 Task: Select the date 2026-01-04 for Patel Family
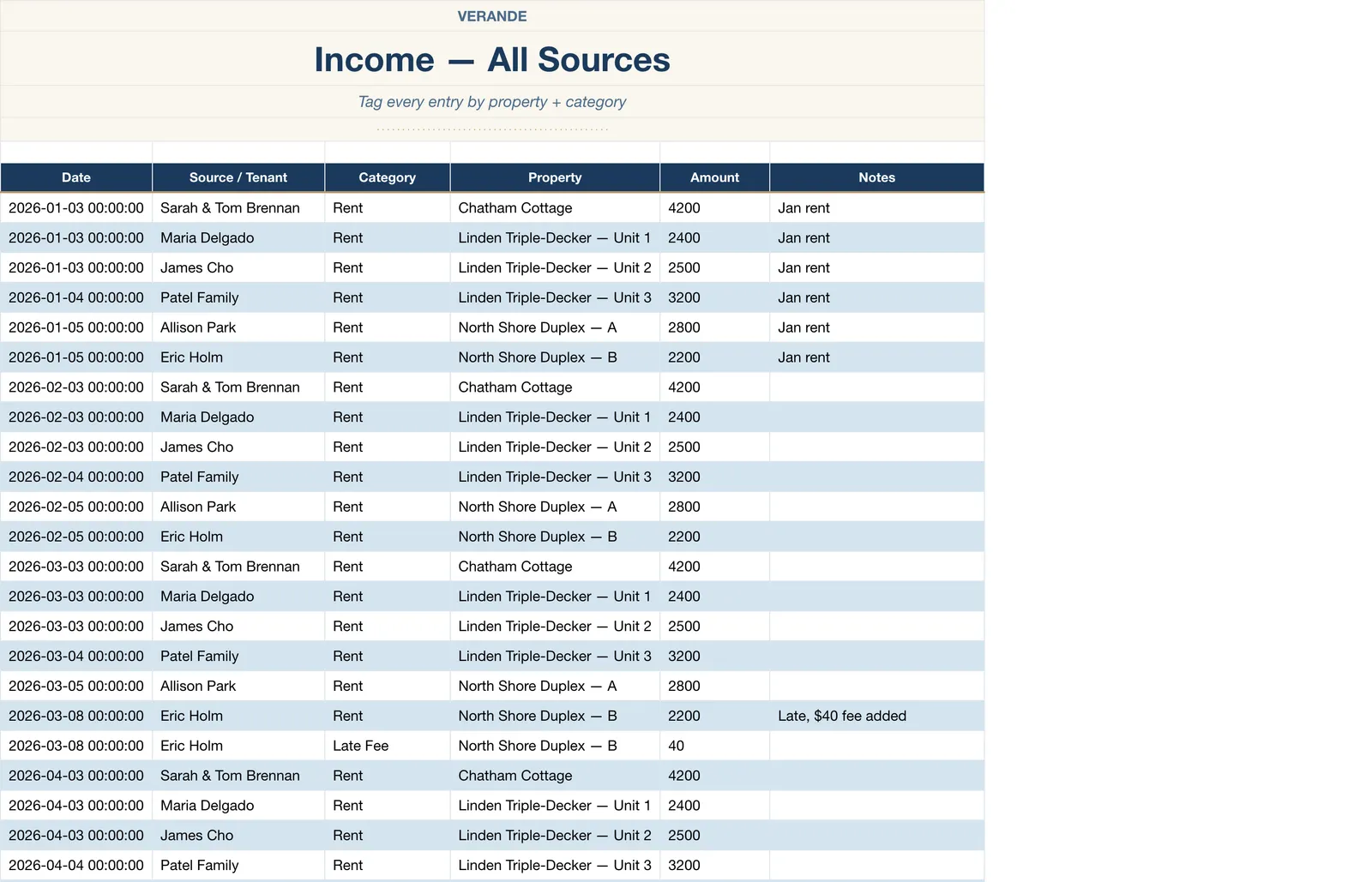coord(76,297)
